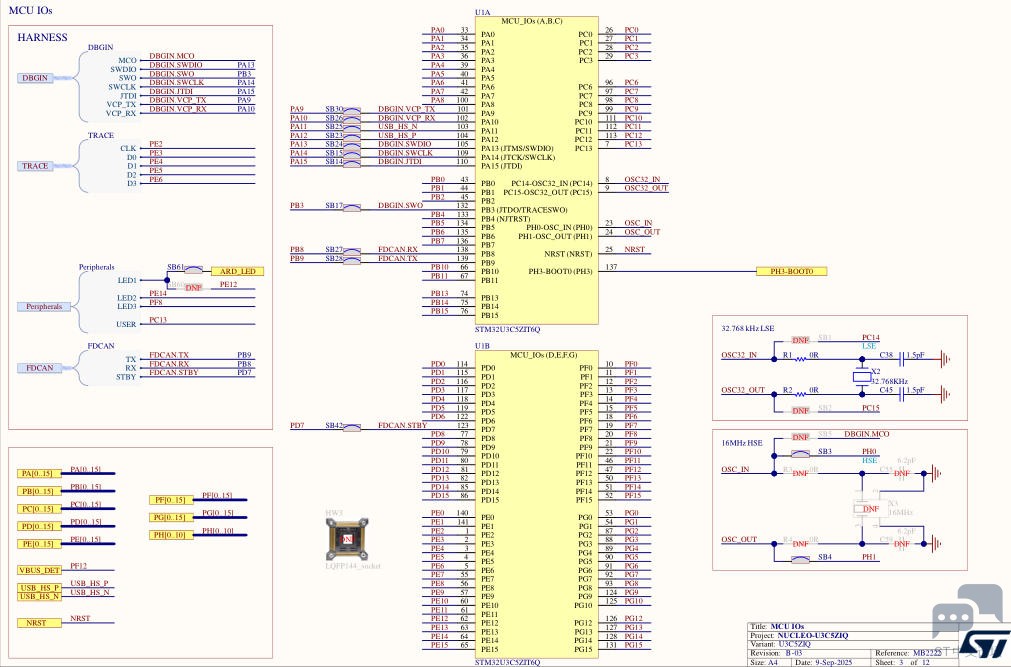Click 'DBGIN.MCO' net label in the harness
The image size is (1011, 667).
pyautogui.click(x=172, y=56)
